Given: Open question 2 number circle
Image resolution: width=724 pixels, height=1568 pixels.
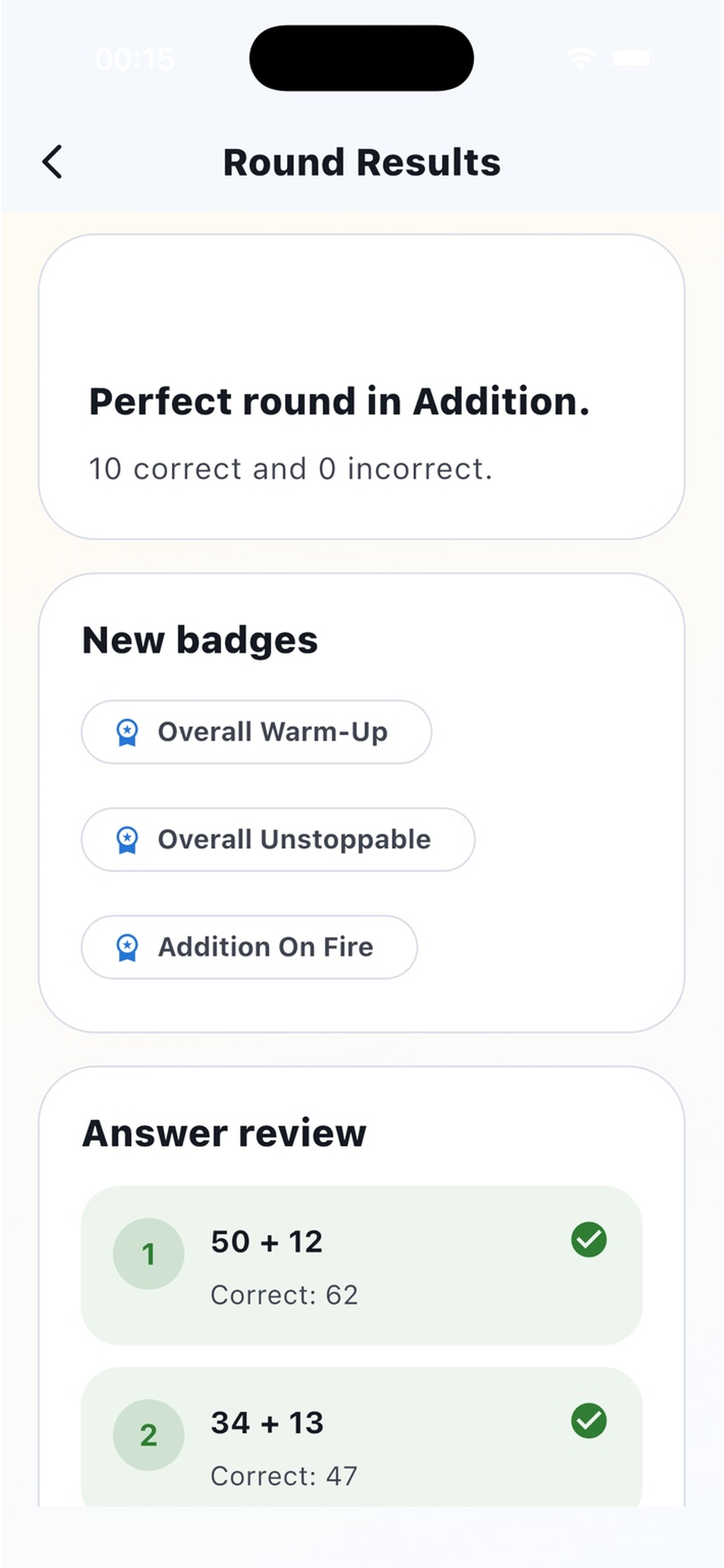Looking at the screenshot, I should (149, 1436).
